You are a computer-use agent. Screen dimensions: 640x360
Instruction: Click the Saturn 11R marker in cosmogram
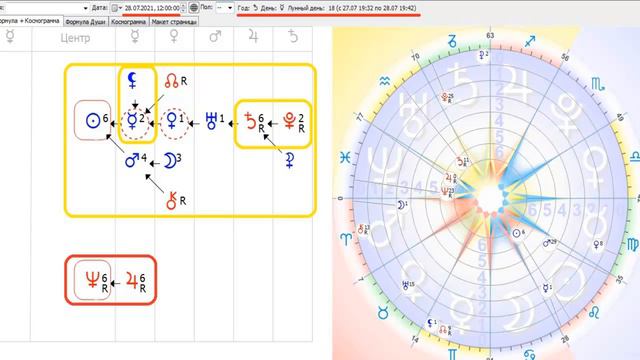pyautogui.click(x=462, y=162)
